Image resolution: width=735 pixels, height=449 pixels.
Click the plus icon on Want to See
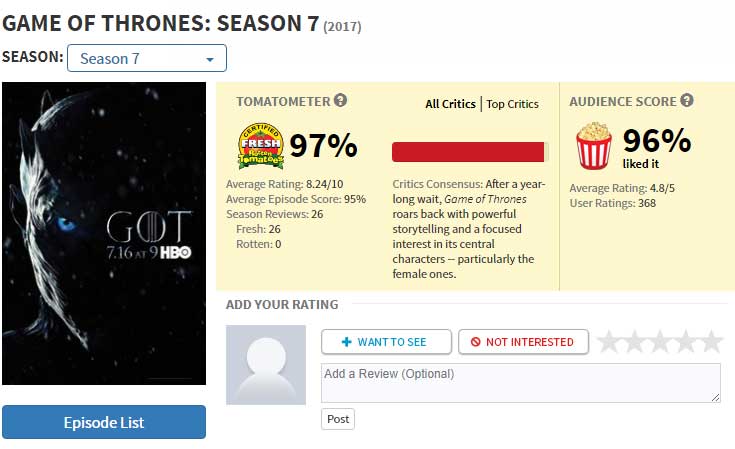click(x=346, y=342)
